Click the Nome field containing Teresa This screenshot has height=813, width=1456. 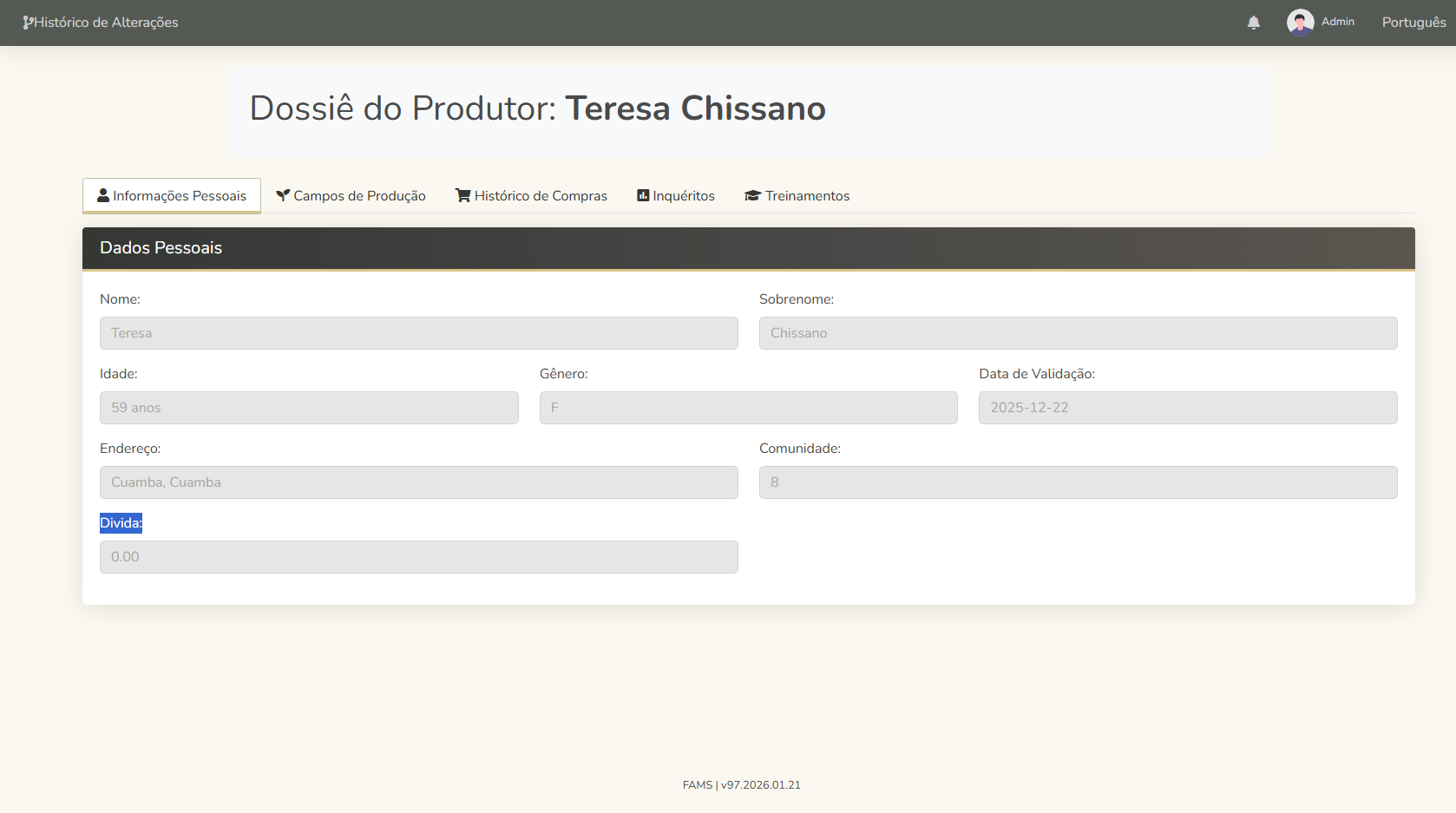pos(418,333)
